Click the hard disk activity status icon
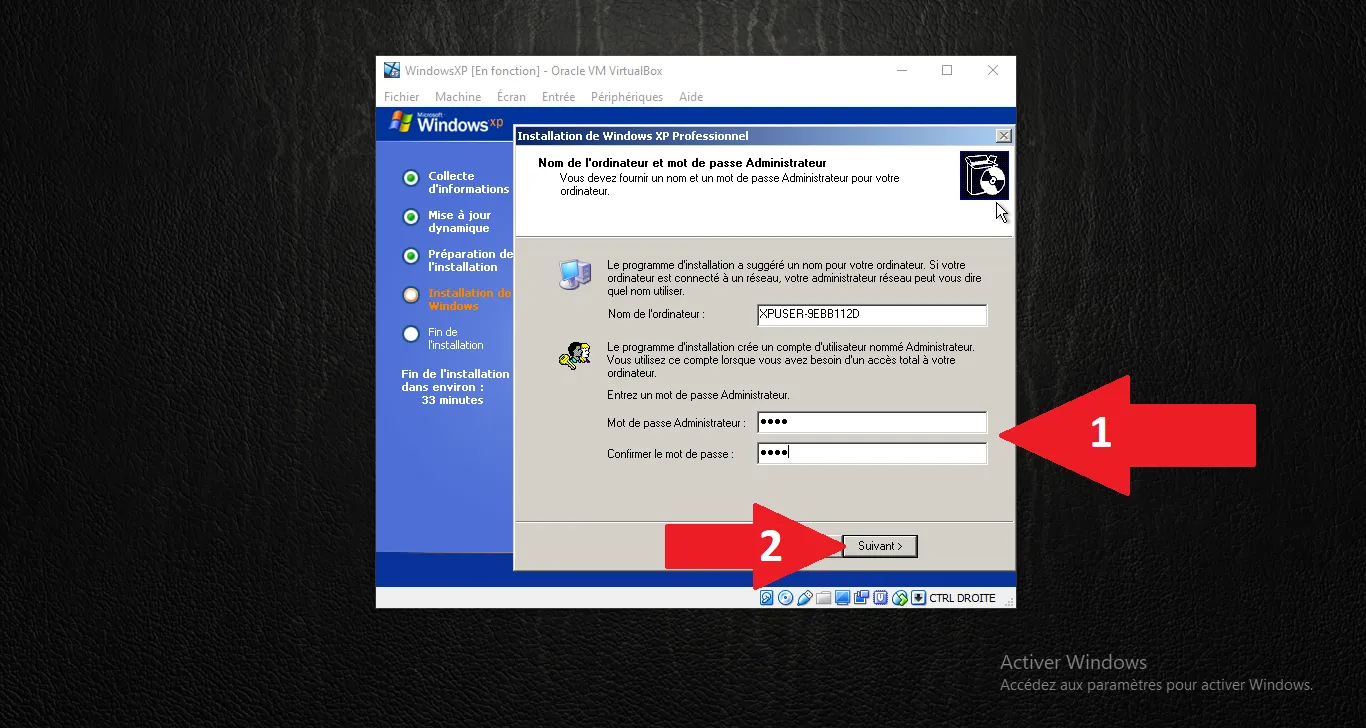This screenshot has height=728, width=1366. (767, 598)
